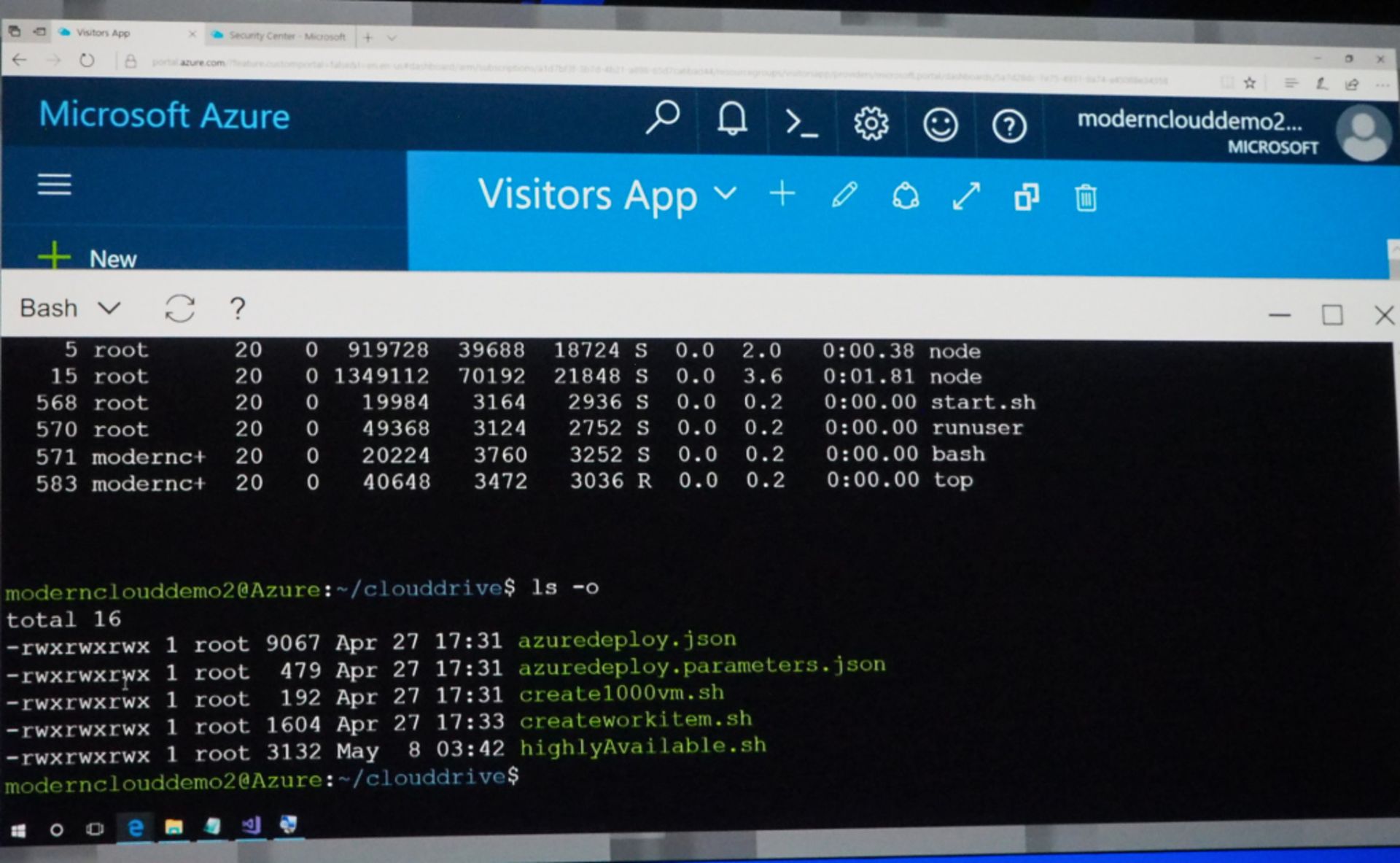Open the help question mark in header
This screenshot has width=1400, height=863.
[1009, 127]
